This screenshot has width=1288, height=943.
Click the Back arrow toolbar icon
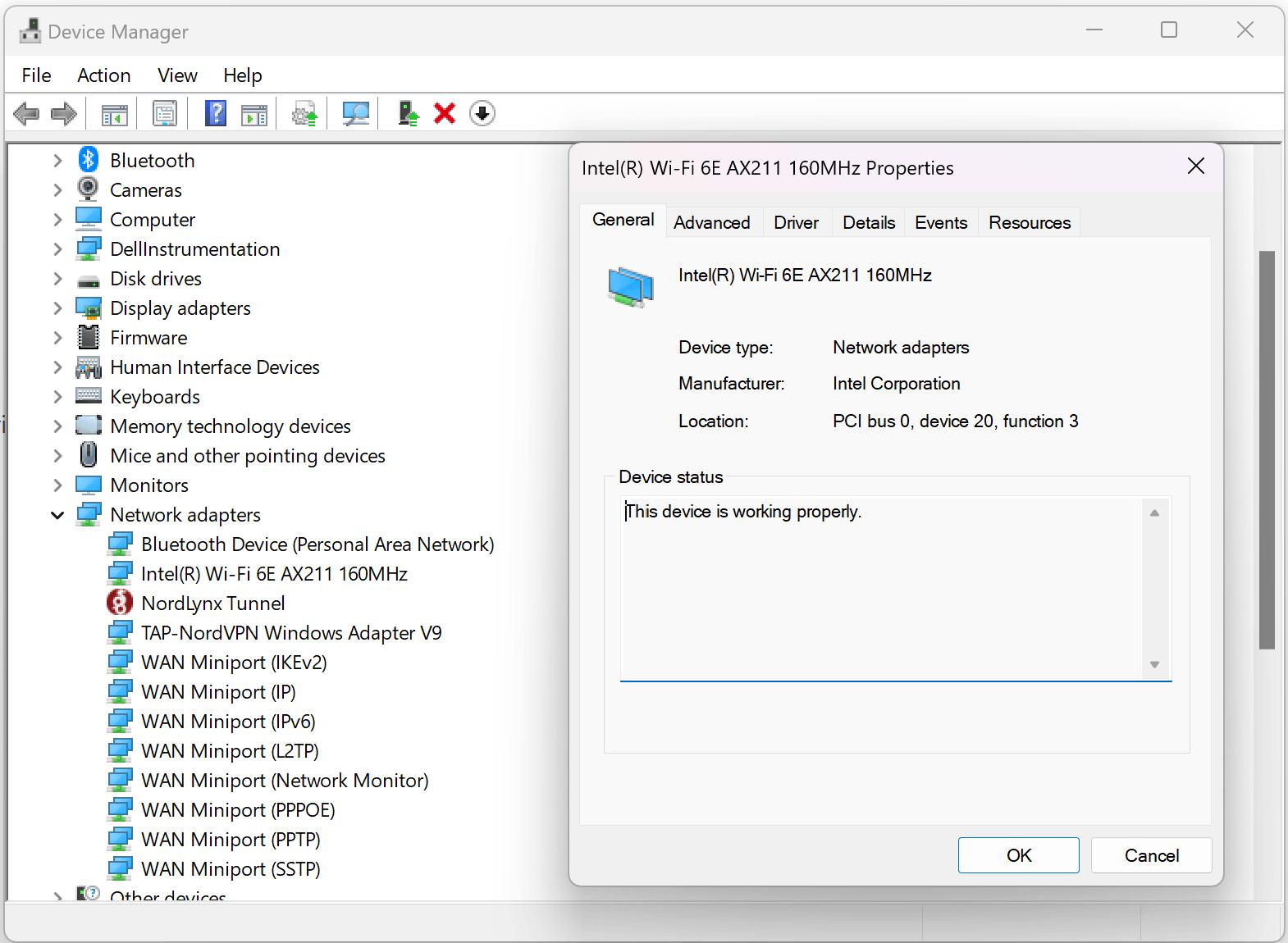(x=27, y=113)
